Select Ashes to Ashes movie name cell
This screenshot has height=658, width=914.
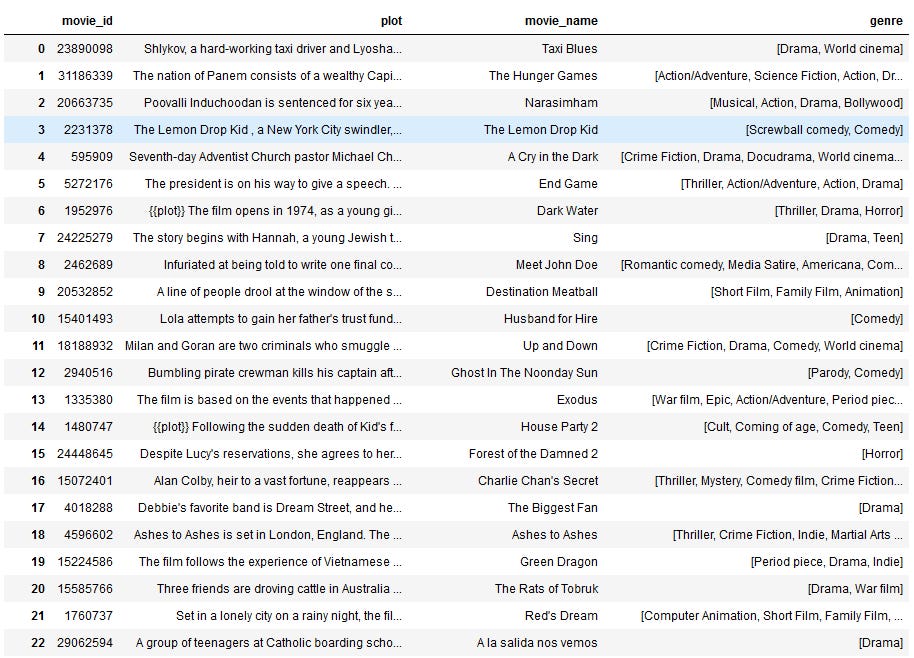tap(554, 535)
